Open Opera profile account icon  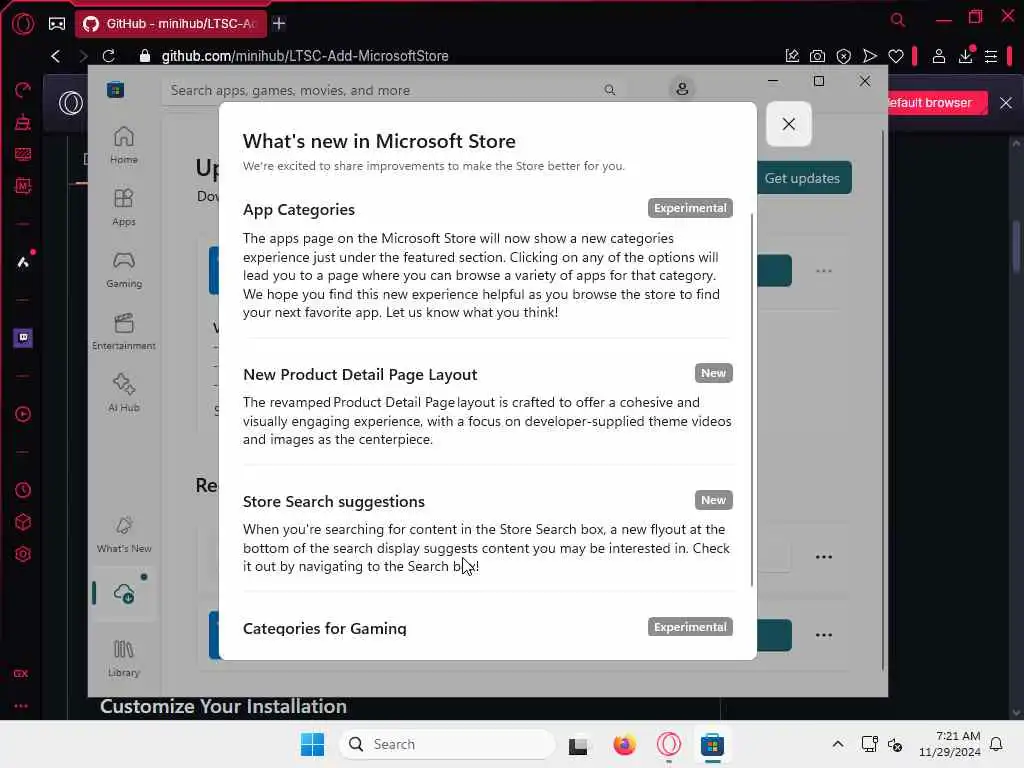938,56
